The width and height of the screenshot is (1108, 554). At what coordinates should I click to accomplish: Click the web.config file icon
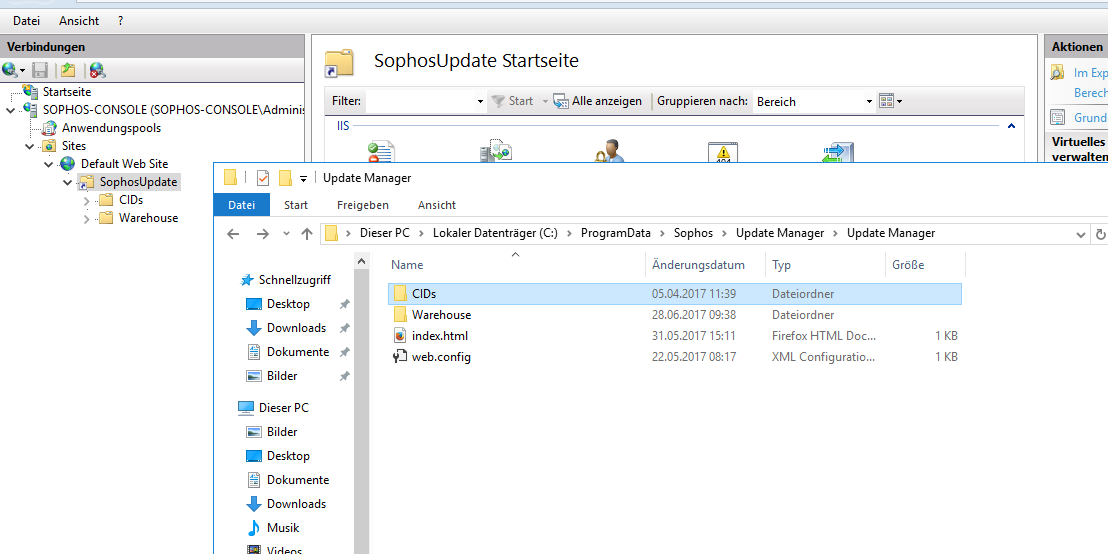pyautogui.click(x=400, y=357)
